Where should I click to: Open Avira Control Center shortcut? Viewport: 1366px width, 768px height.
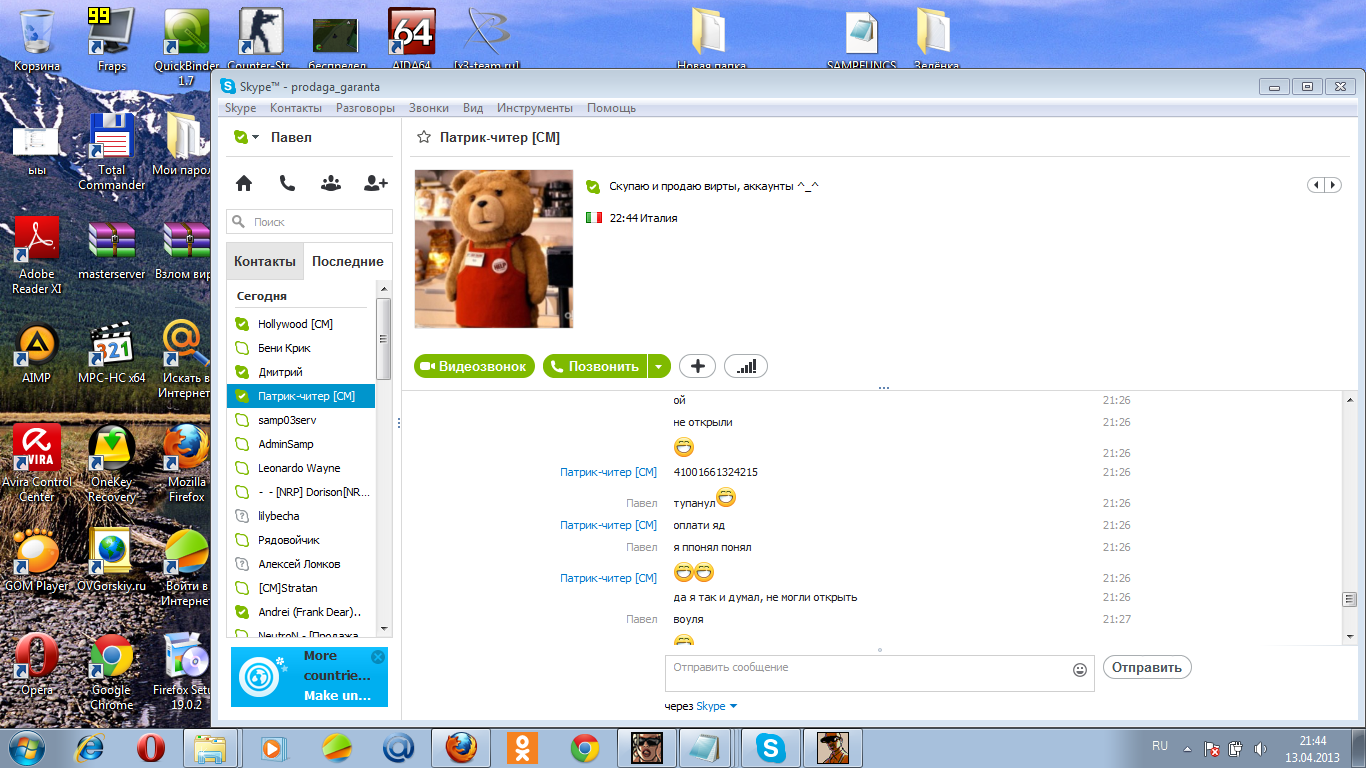click(37, 463)
